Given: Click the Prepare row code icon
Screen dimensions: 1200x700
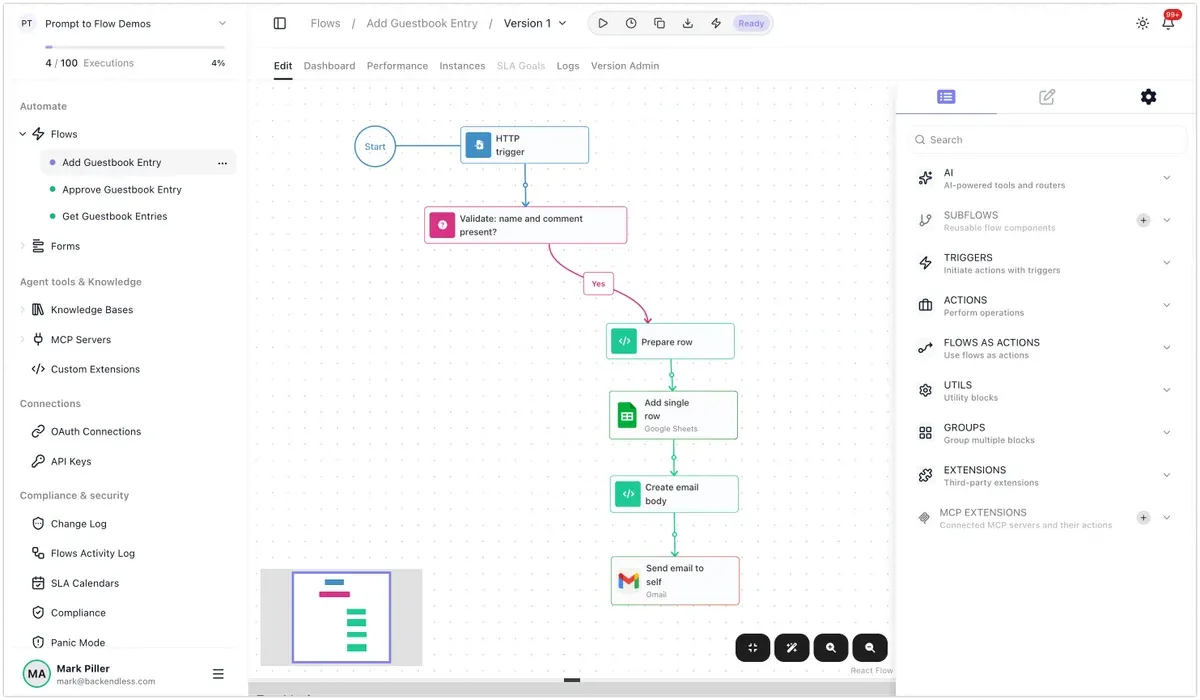Looking at the screenshot, I should (x=624, y=341).
